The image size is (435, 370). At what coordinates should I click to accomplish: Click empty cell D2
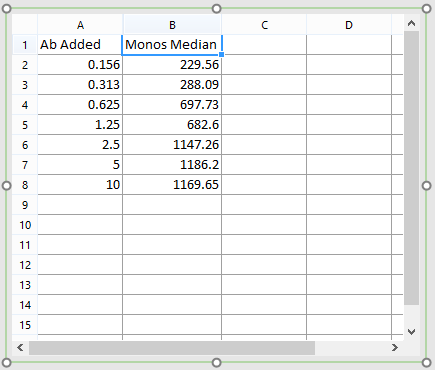tap(349, 65)
